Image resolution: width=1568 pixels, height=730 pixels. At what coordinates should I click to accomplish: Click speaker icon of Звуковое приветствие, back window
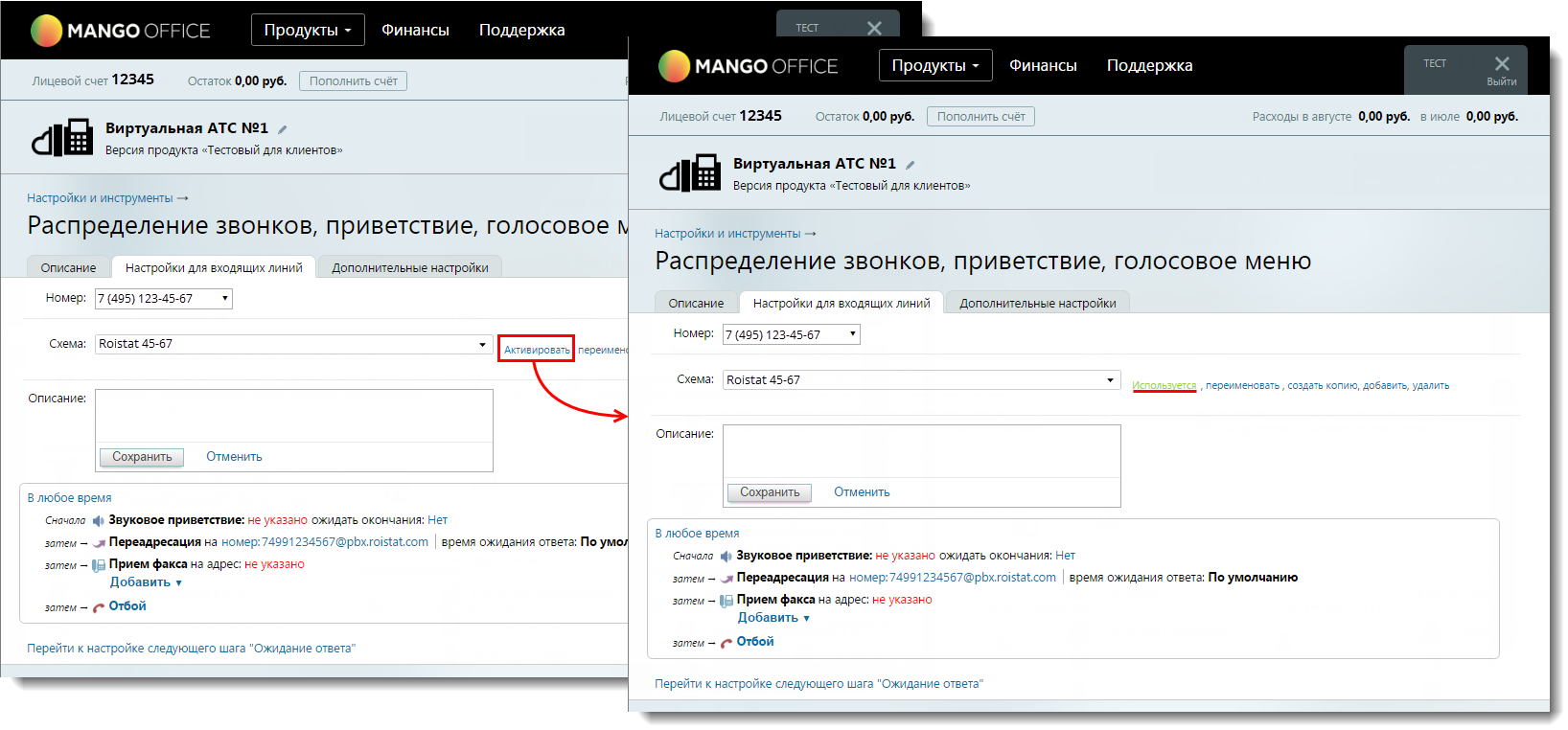(98, 521)
